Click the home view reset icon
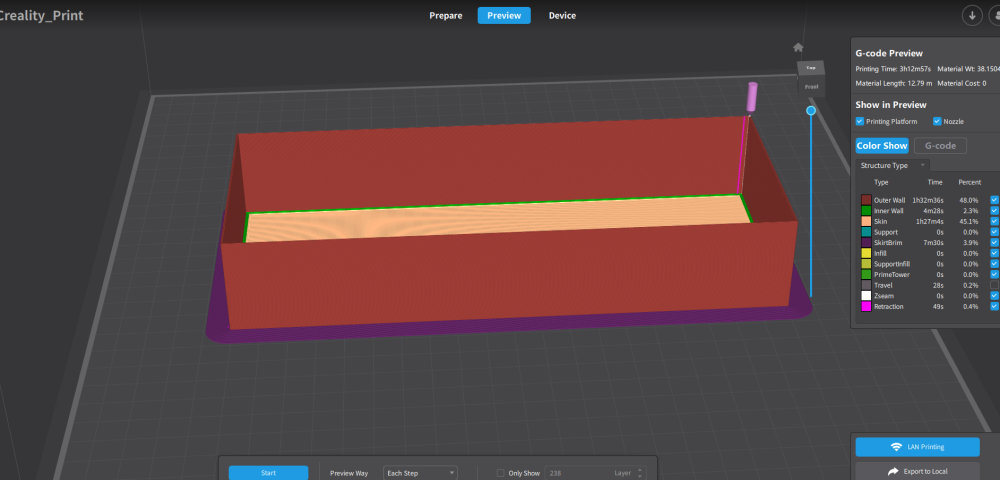This screenshot has width=1000, height=480. [798, 47]
